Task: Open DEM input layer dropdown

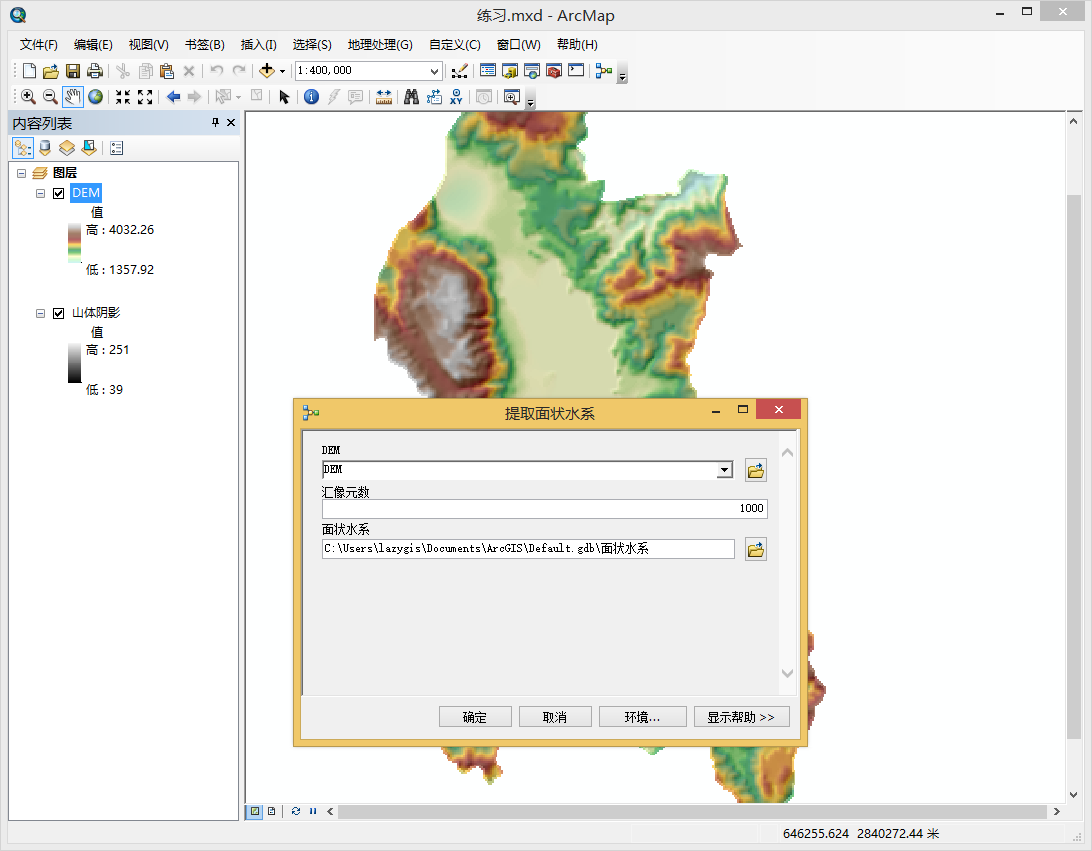Action: (x=724, y=470)
